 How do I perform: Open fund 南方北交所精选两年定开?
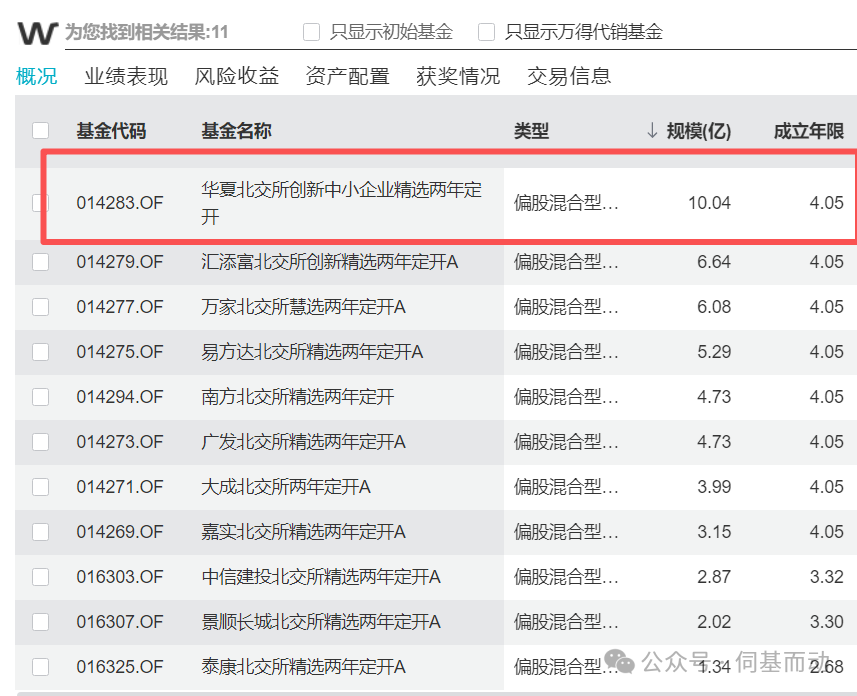297,396
